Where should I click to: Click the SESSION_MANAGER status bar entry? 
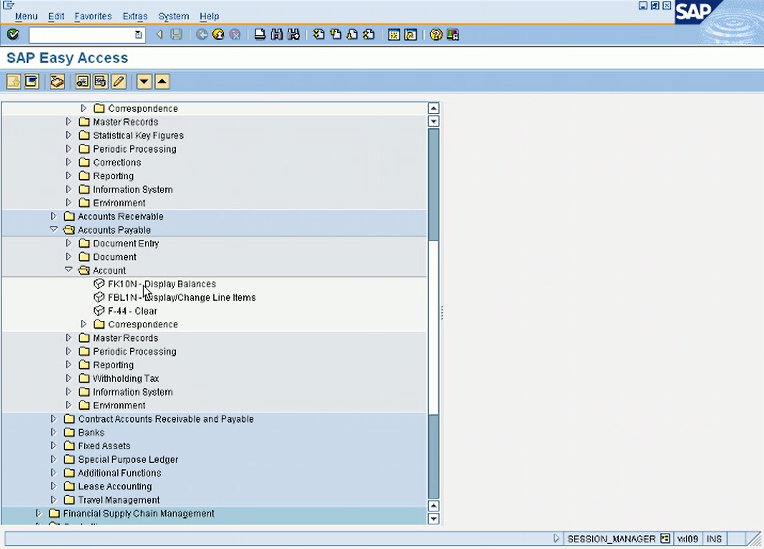(x=611, y=539)
